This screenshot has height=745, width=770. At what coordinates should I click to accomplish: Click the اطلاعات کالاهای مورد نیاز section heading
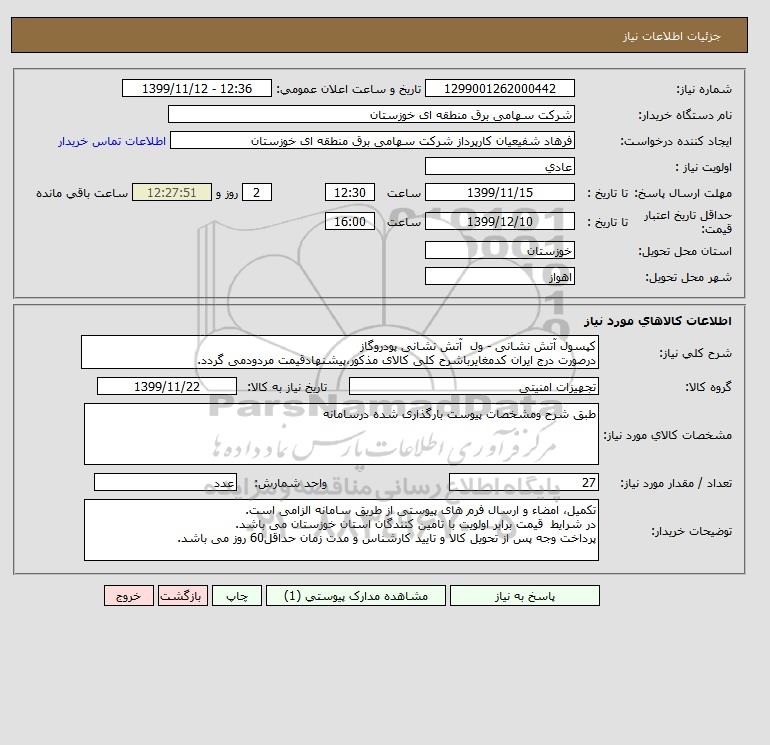(658, 321)
